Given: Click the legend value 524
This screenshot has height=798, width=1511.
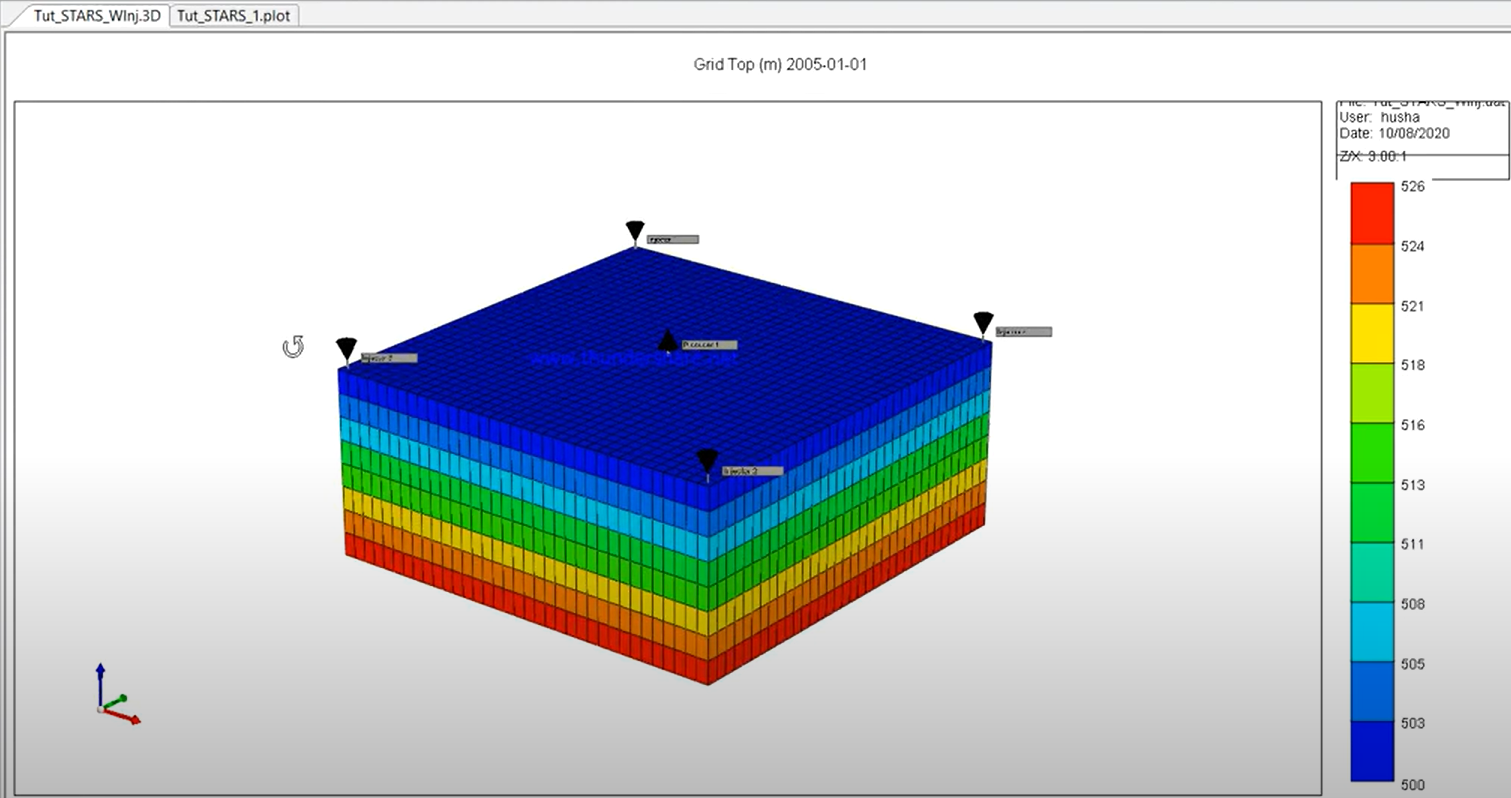Looking at the screenshot, I should [x=1412, y=246].
